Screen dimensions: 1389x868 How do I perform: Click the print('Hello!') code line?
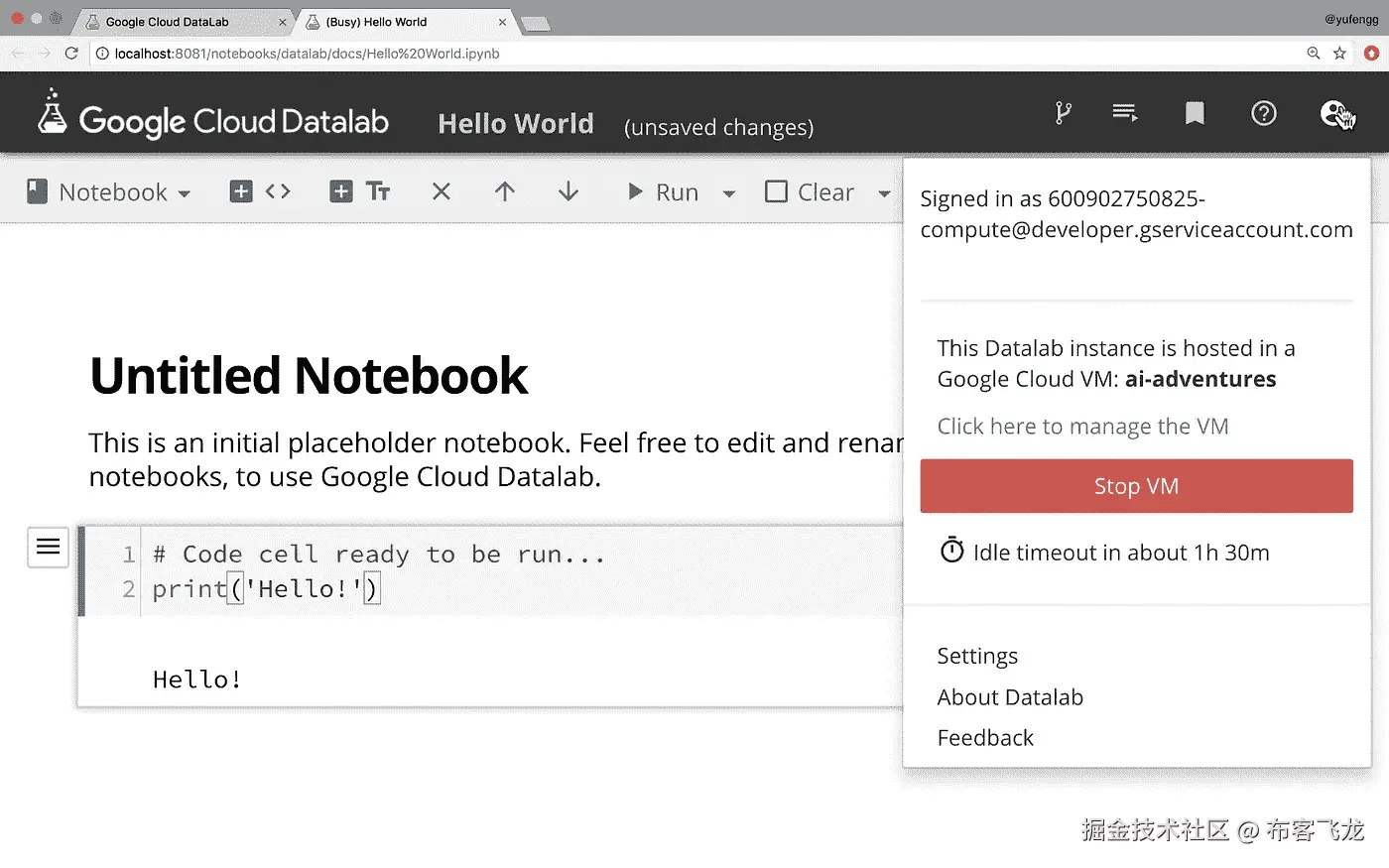pos(265,588)
